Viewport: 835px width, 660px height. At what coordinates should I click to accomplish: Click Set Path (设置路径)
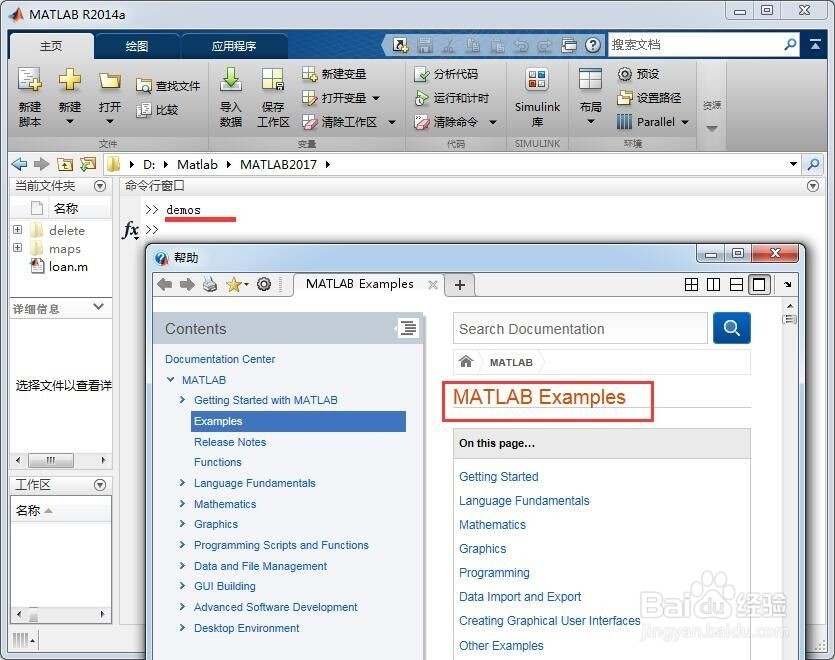[649, 98]
